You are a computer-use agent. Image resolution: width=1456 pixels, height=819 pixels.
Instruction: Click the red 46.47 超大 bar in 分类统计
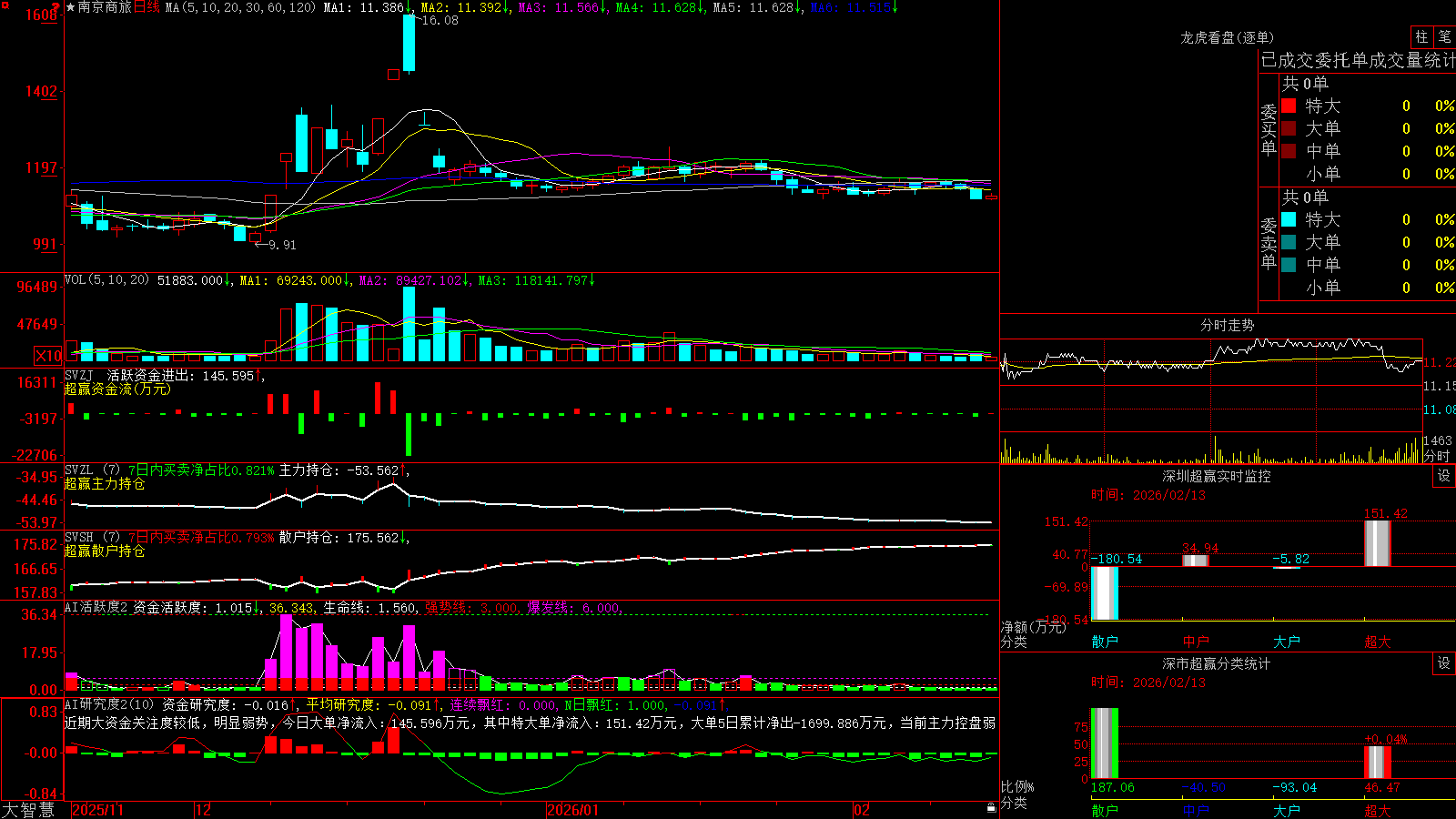(1378, 763)
